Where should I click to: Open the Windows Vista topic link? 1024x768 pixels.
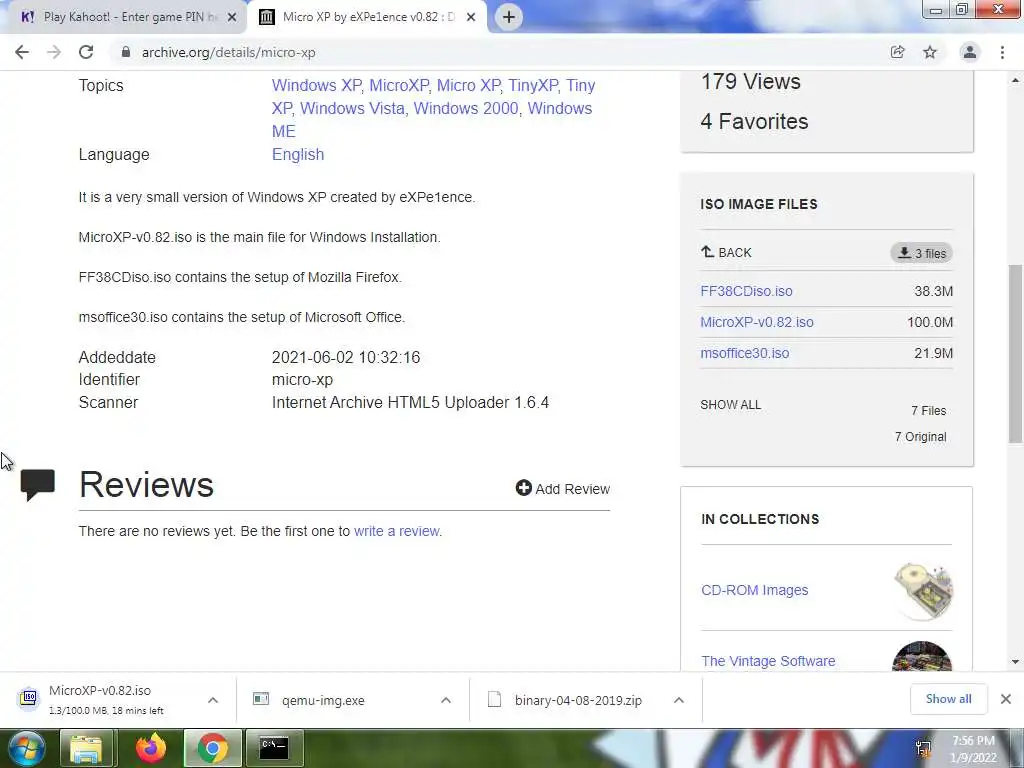click(x=352, y=108)
